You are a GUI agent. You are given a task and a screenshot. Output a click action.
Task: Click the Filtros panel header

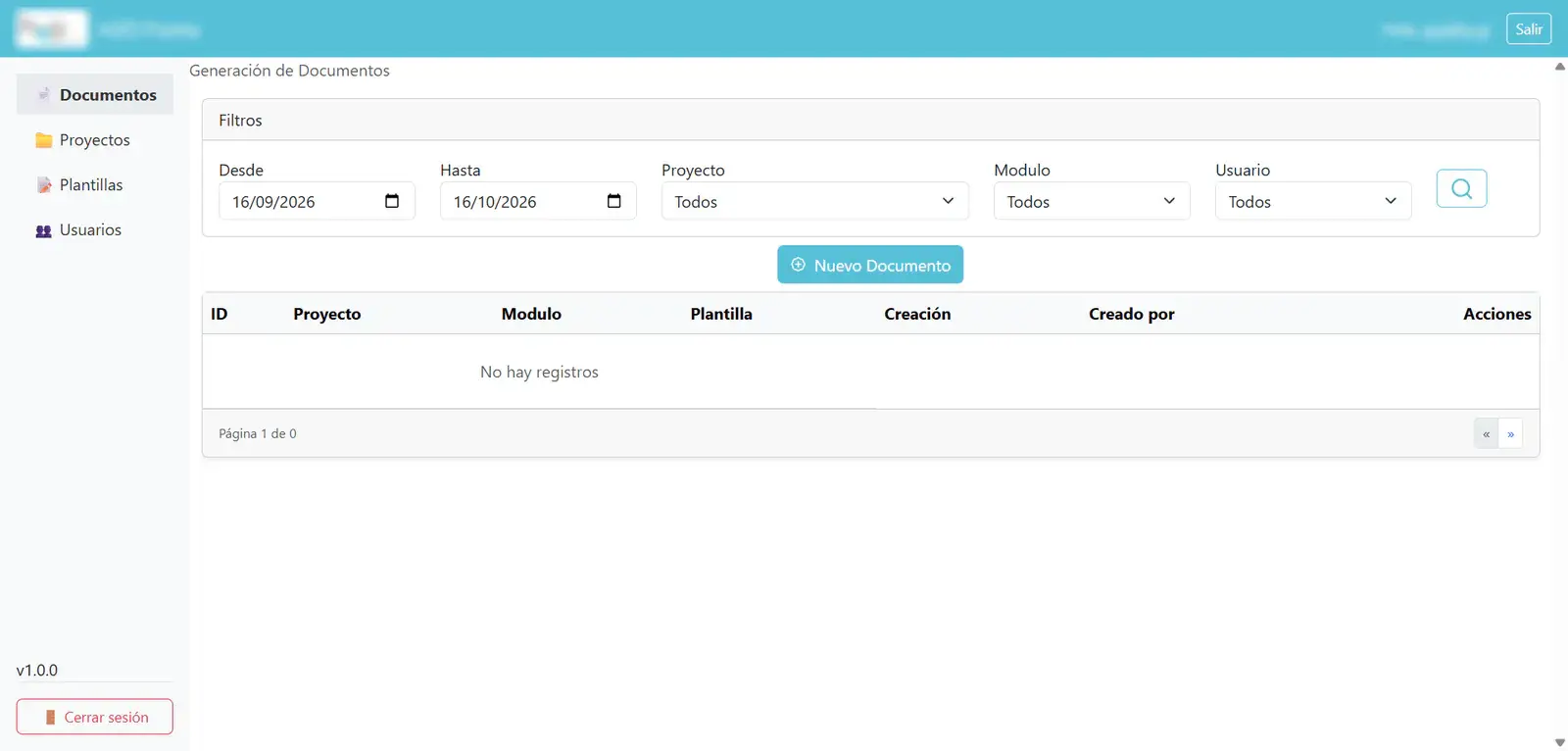870,120
